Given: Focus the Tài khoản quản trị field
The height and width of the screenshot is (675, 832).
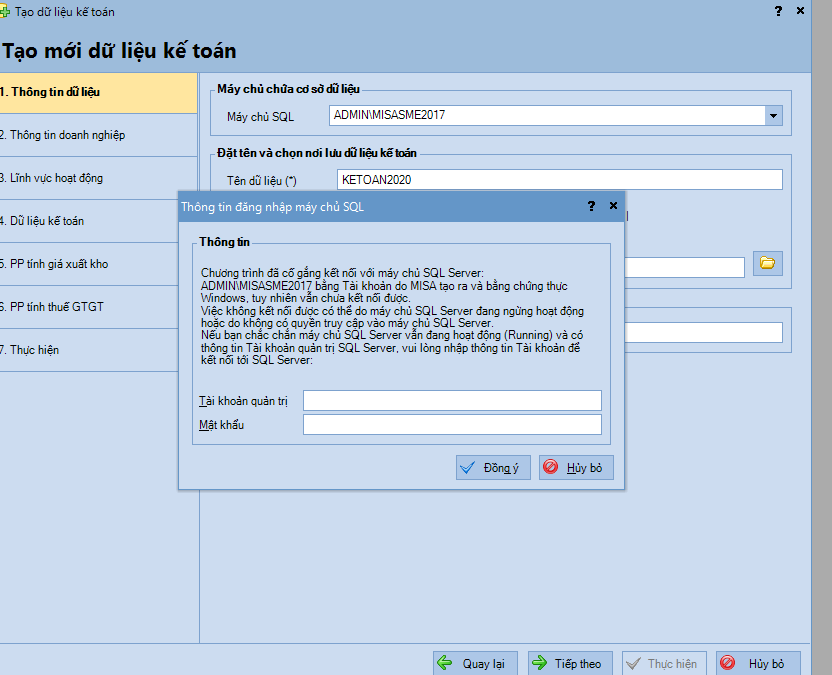Looking at the screenshot, I should (452, 401).
